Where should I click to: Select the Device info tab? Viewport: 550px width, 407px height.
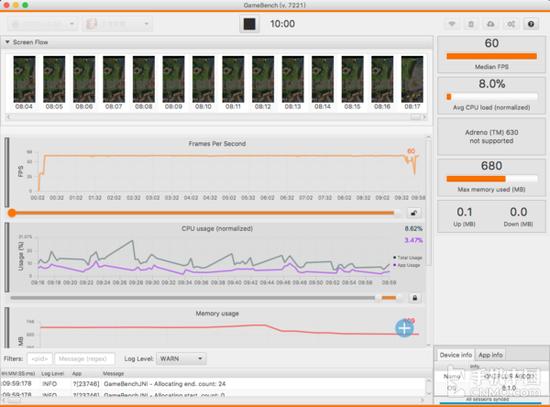click(455, 355)
